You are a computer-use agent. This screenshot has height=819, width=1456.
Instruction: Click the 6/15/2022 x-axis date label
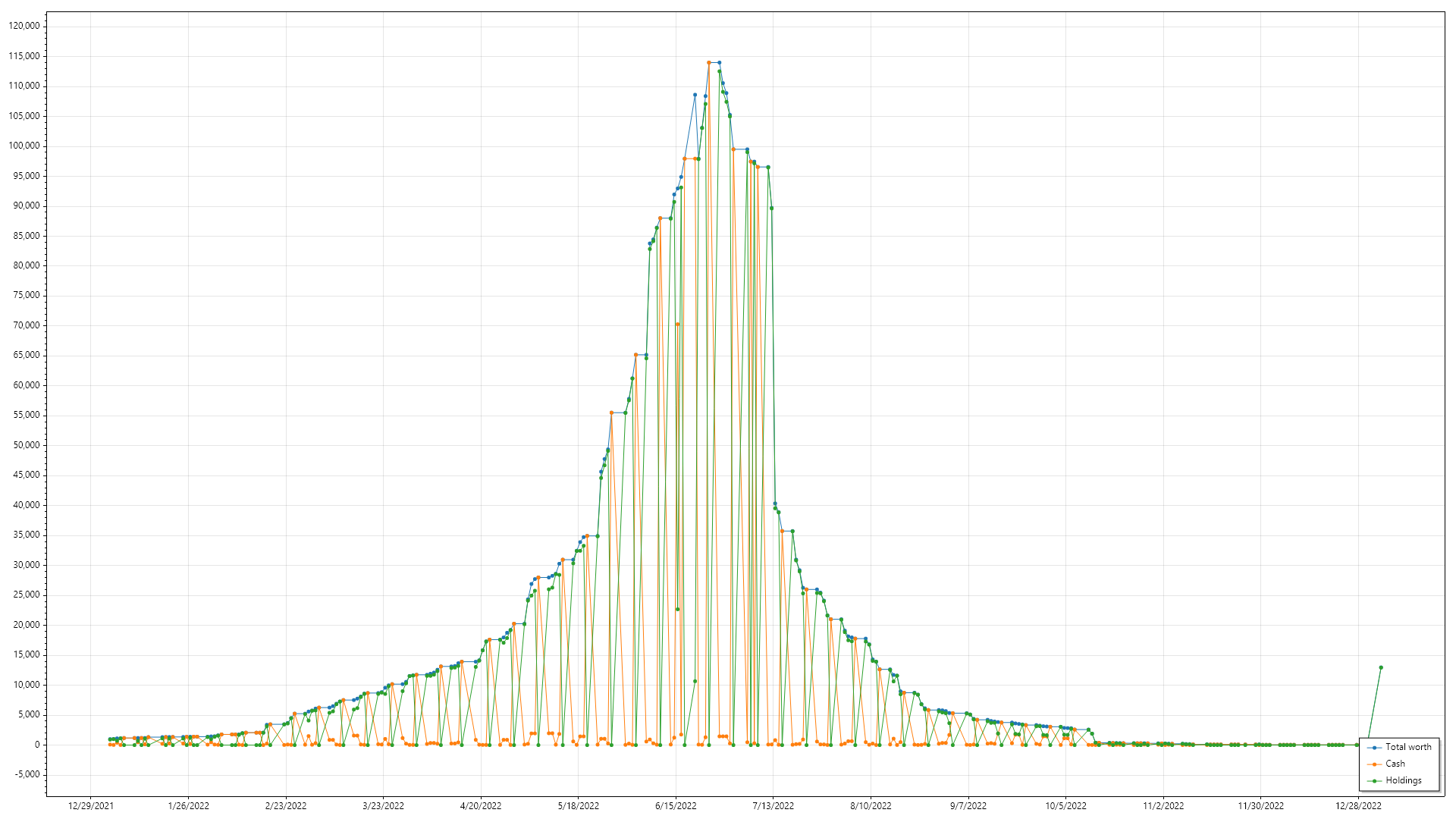pyautogui.click(x=676, y=806)
